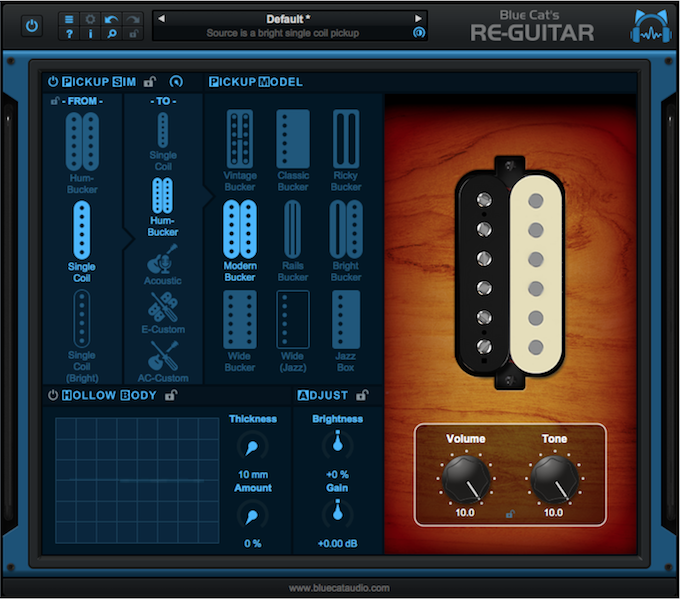
Task: Select E-Custom as TO pickup
Action: tap(163, 313)
